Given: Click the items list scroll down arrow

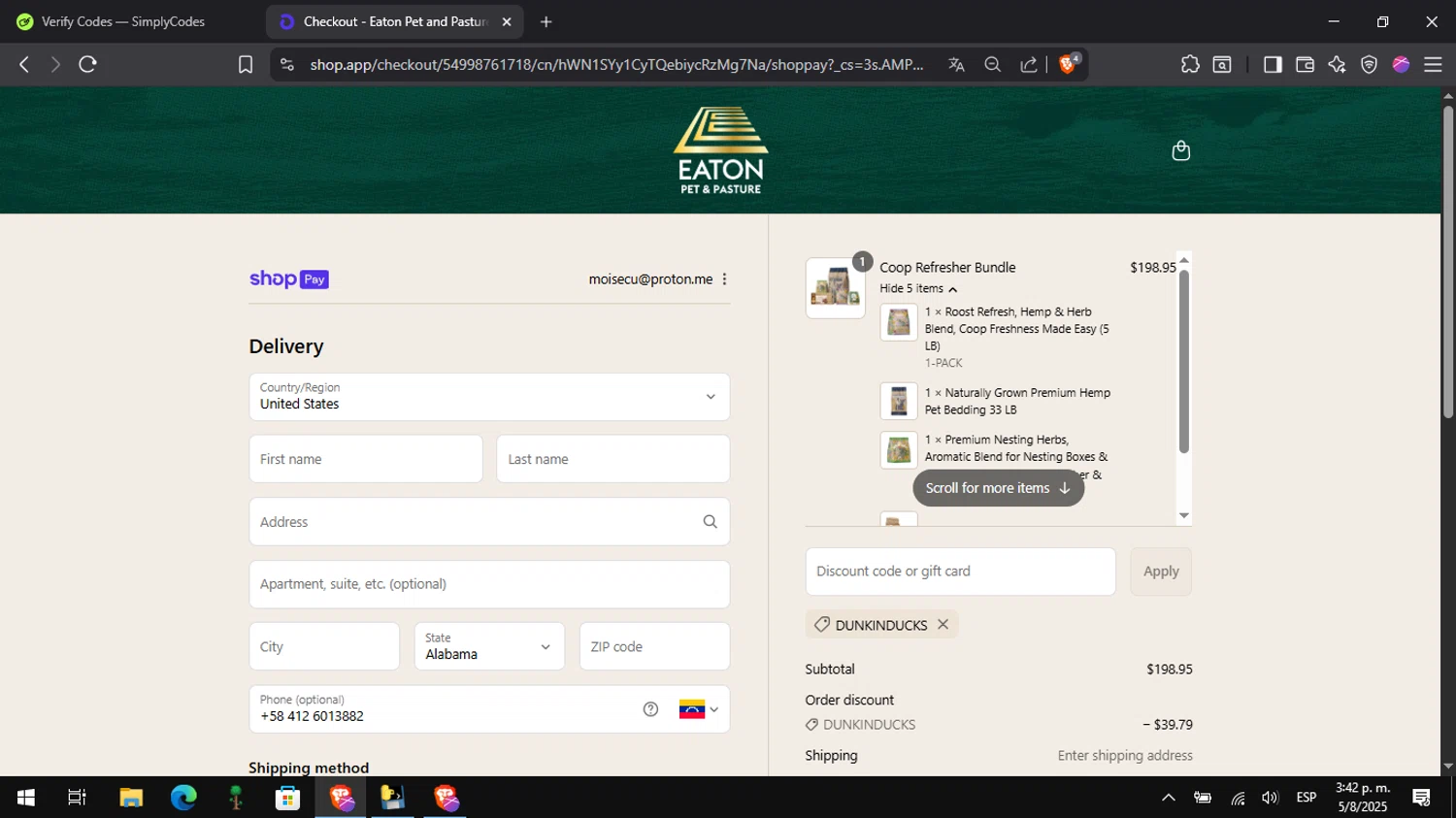Looking at the screenshot, I should pyautogui.click(x=1183, y=516).
